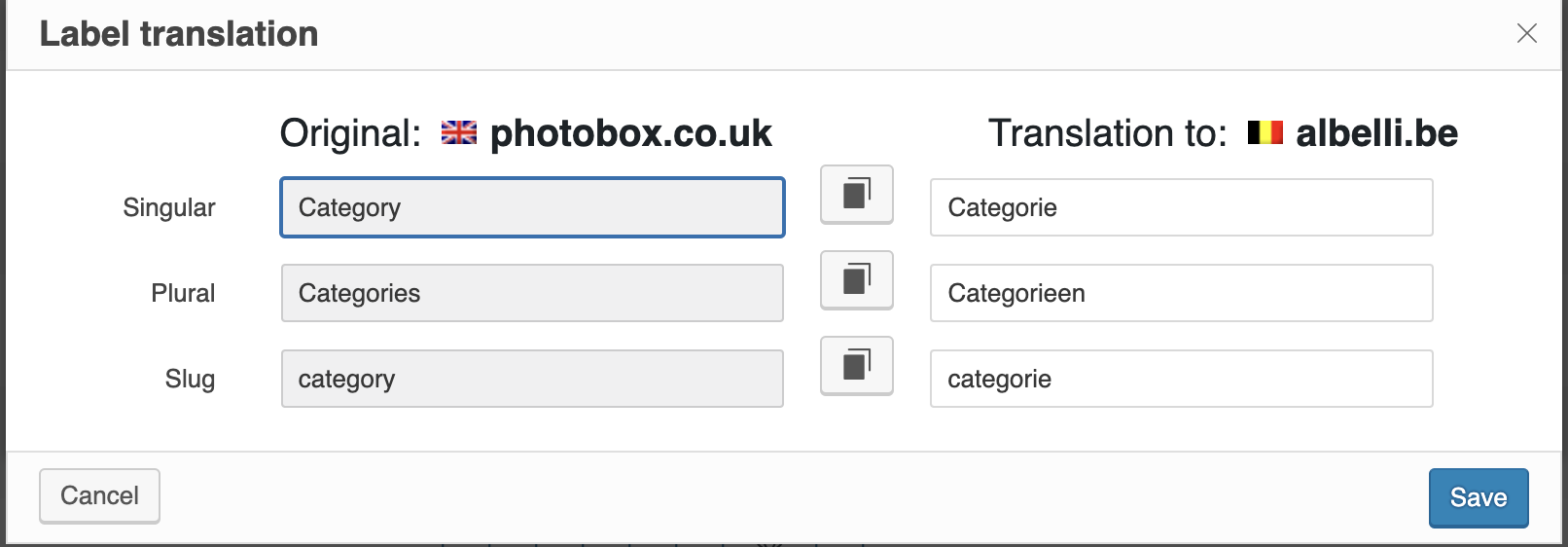Image resolution: width=1568 pixels, height=547 pixels.
Task: Copy the Plural original to translation
Action: [857, 280]
